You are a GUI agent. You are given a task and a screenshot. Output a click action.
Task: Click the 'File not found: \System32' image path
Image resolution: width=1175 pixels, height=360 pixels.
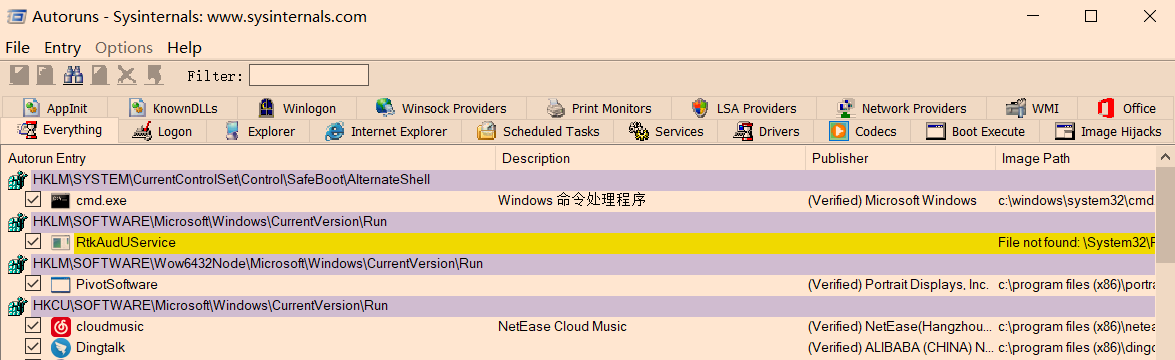coord(1076,242)
